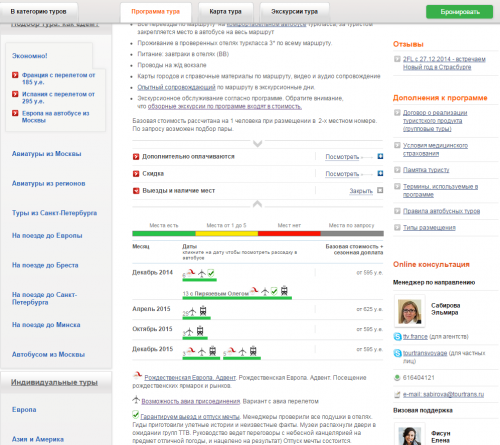Image resolution: width=500 pixels, height=445 pixels.
Task: Open Условия медицинского страхования document
Action: 435,149
